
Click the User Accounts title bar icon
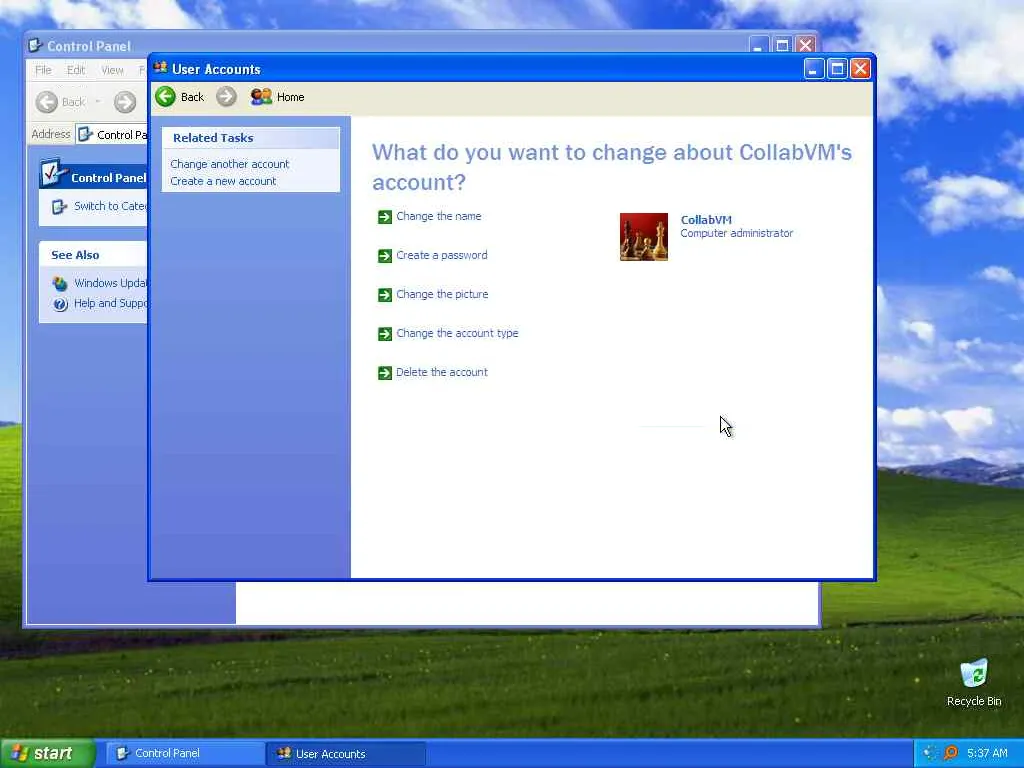[161, 68]
